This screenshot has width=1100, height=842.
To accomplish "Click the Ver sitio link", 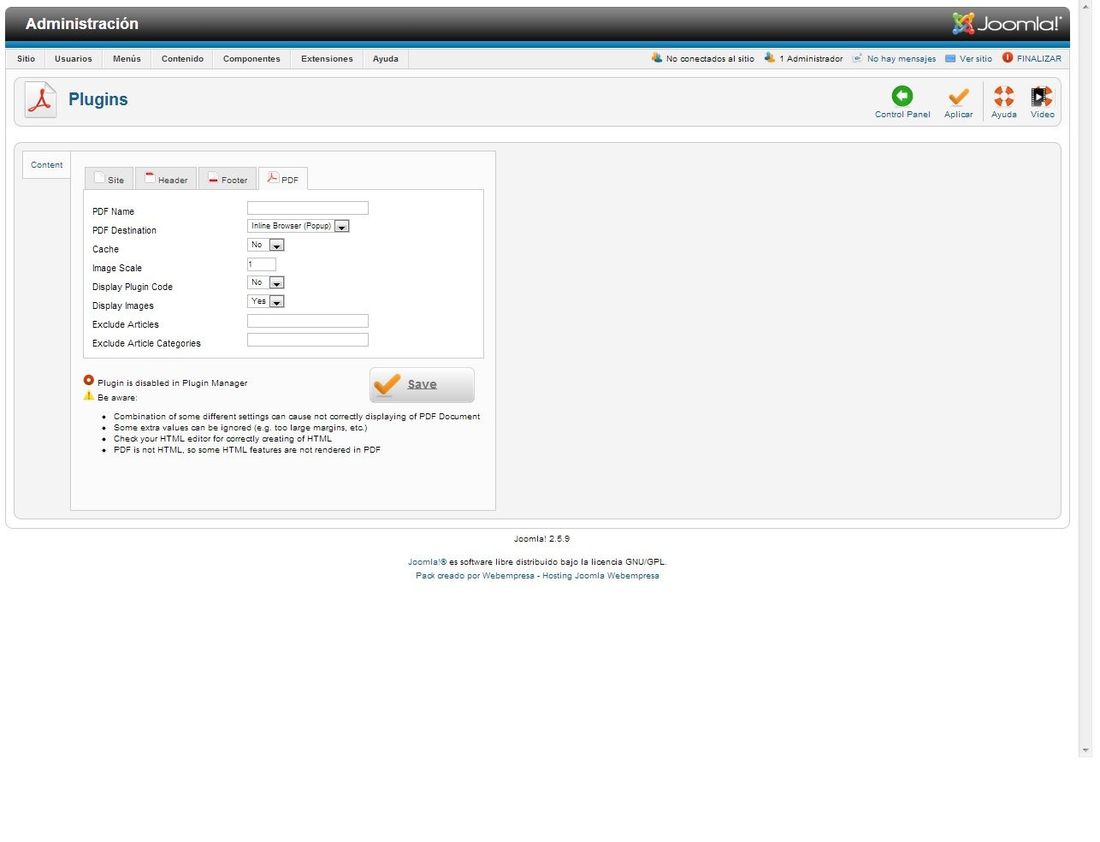I will [x=976, y=59].
